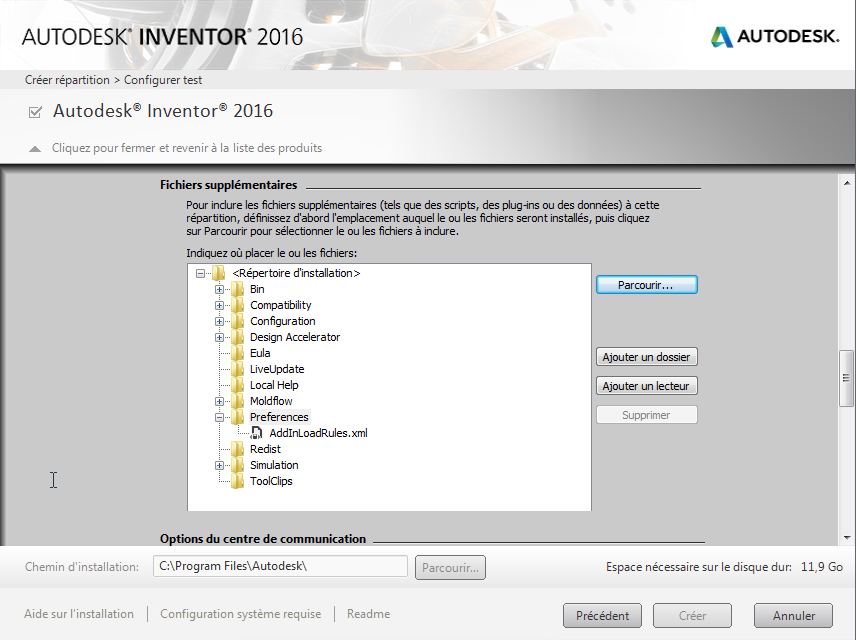
Task: Click 'Cliquez pour fermer et revenir' link text
Action: click(x=187, y=148)
